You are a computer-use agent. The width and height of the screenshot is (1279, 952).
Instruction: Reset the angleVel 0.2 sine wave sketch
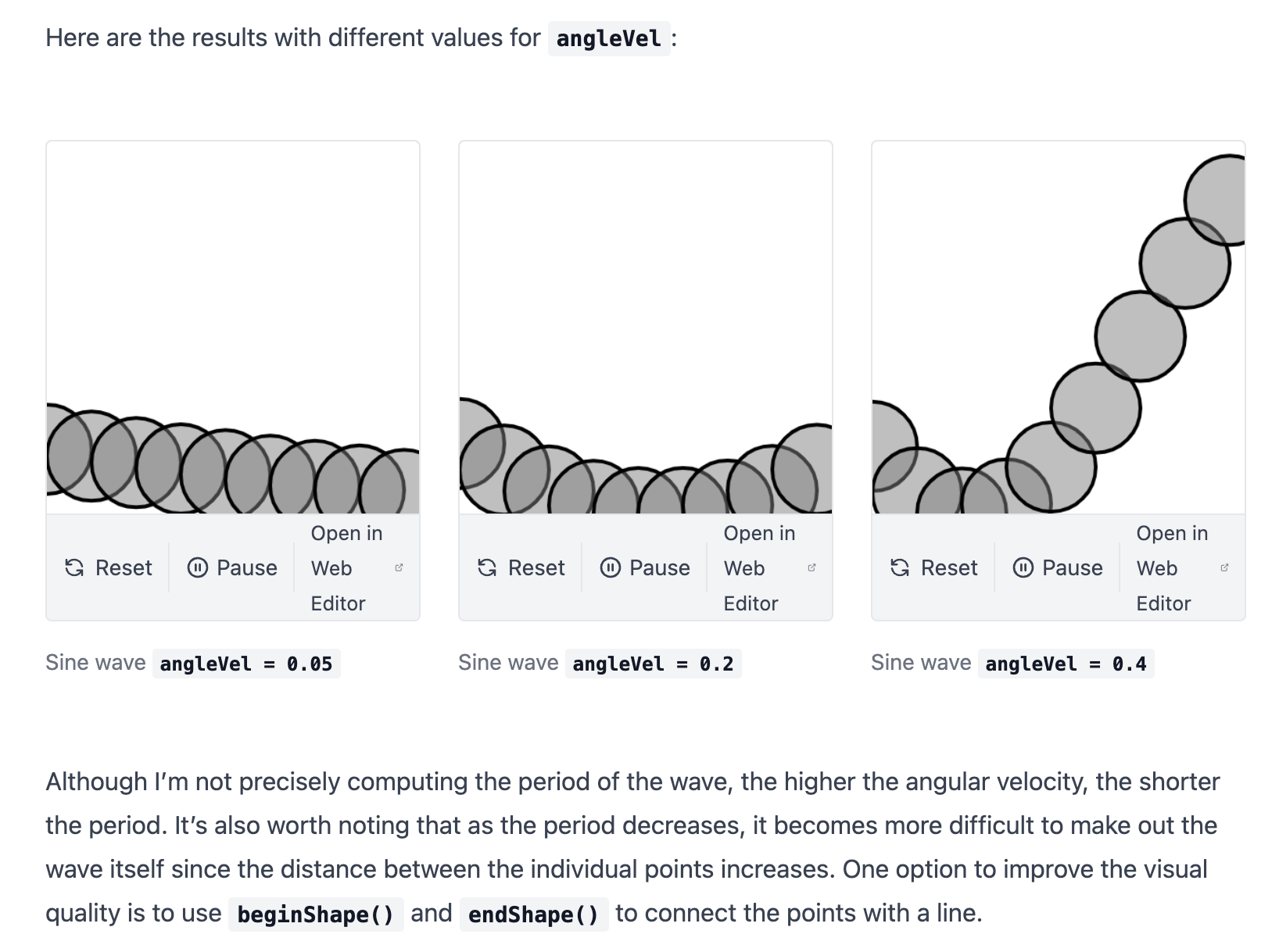(x=521, y=568)
